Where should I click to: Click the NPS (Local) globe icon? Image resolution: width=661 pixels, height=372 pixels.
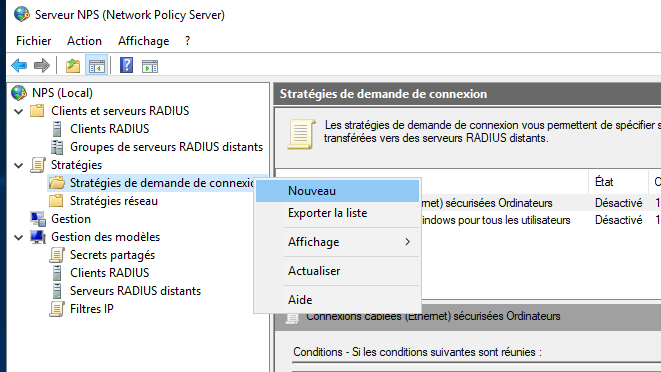pyautogui.click(x=19, y=93)
